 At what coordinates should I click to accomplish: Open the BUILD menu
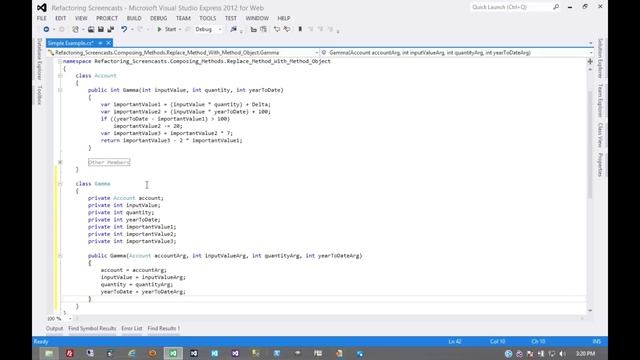tap(134, 18)
